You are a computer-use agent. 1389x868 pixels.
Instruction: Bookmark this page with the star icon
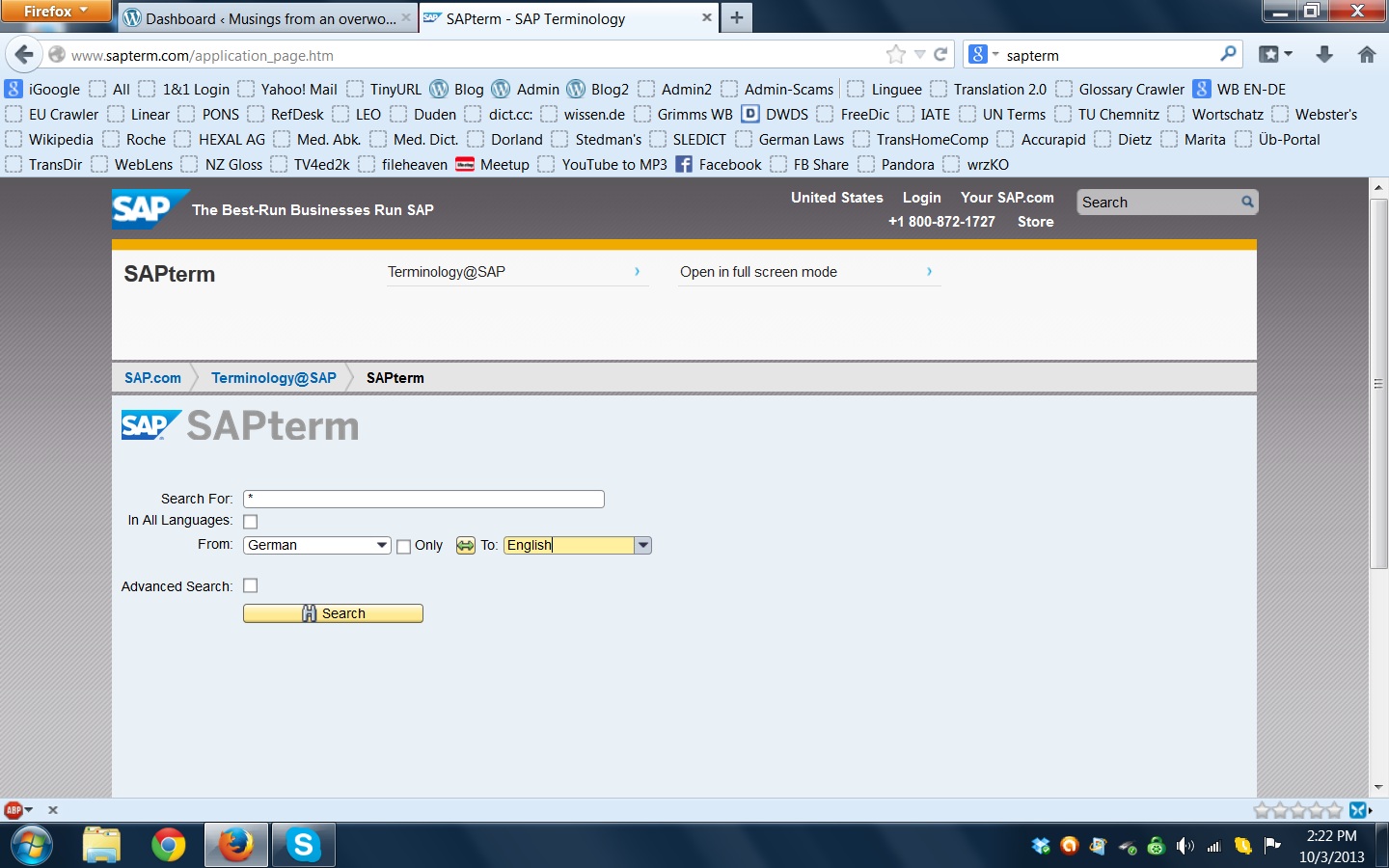click(895, 55)
